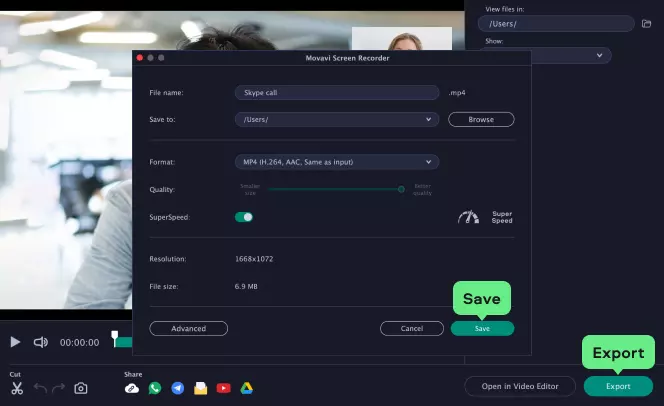Image resolution: width=664 pixels, height=406 pixels.
Task: Click the View files in path field
Action: coord(556,24)
